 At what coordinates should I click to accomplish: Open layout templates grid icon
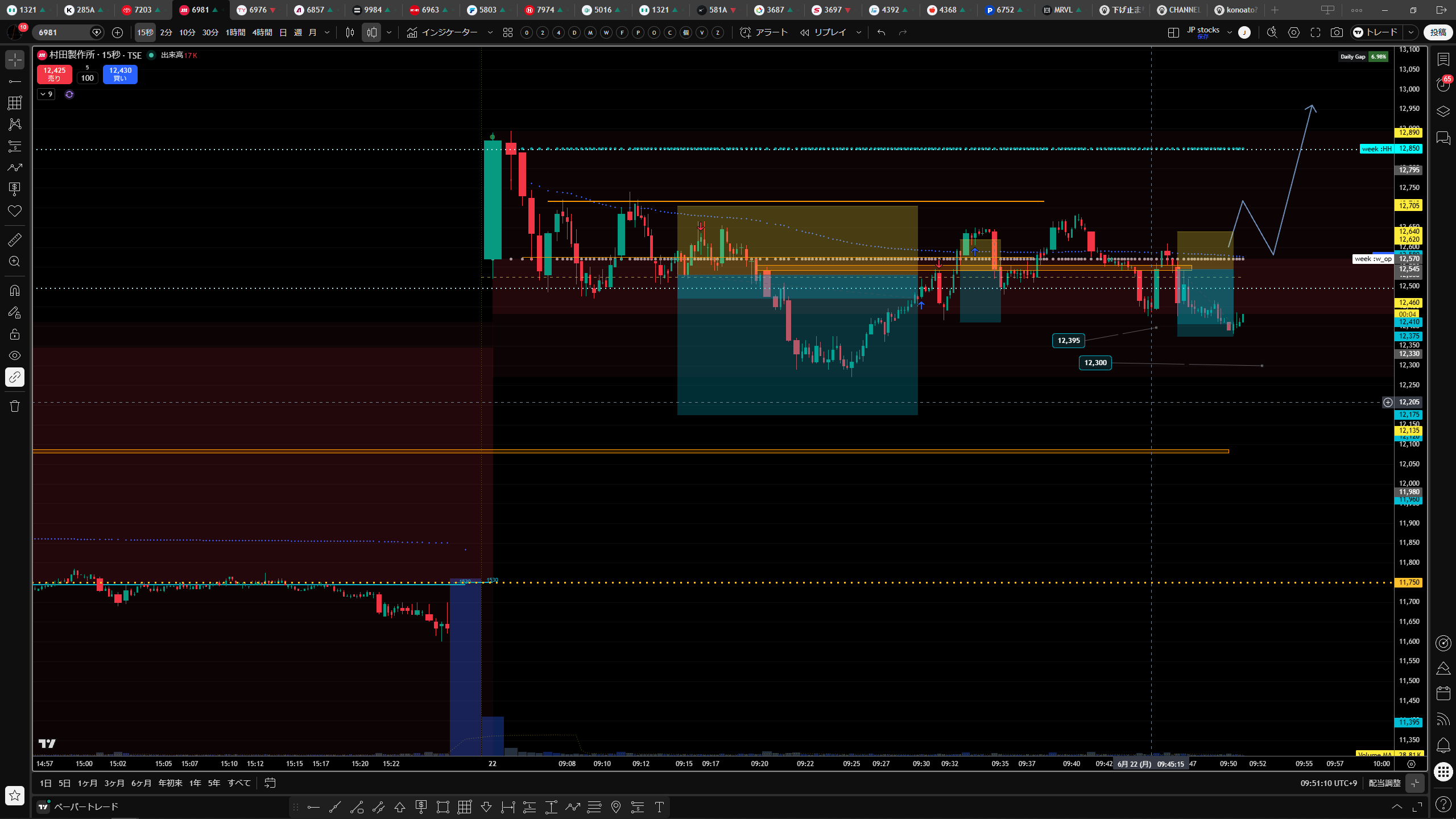coord(508,32)
